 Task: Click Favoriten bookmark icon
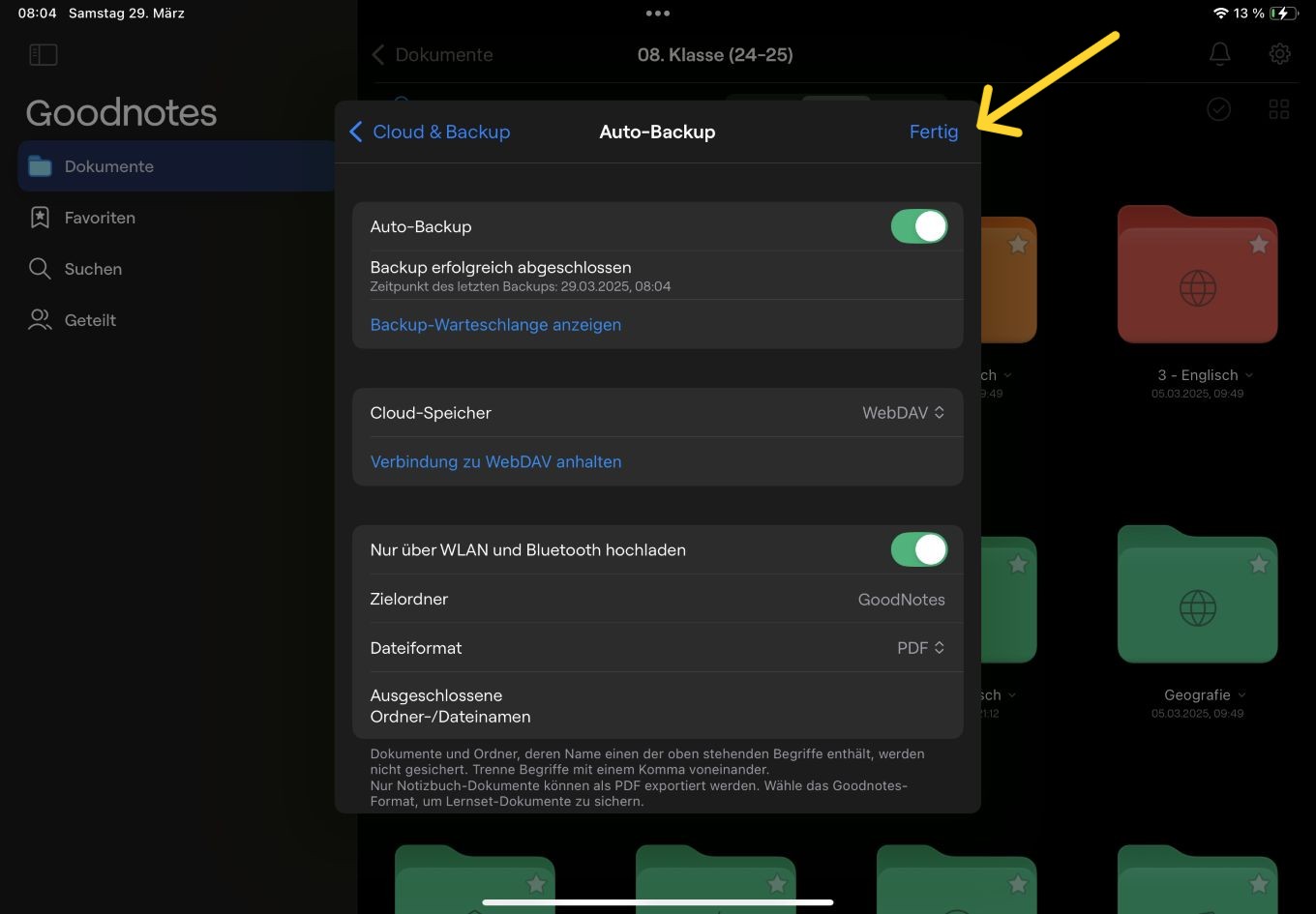40,218
